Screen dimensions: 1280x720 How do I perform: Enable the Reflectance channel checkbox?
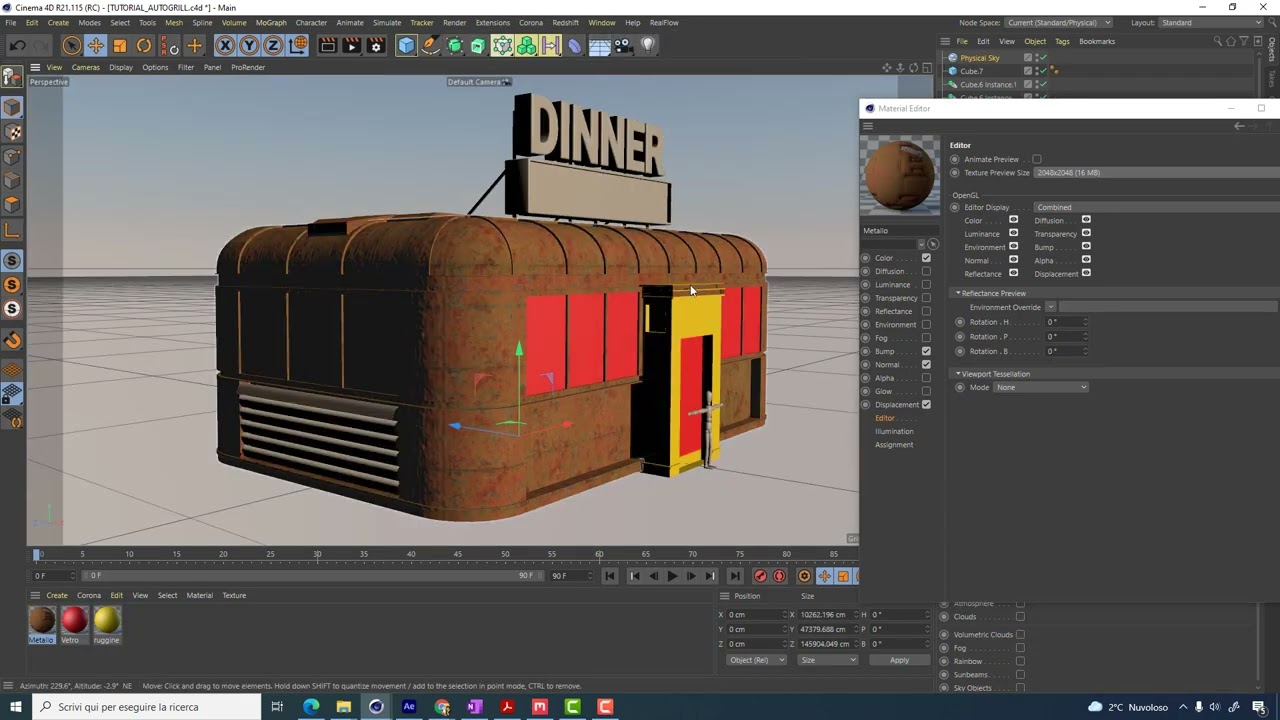[x=926, y=311]
